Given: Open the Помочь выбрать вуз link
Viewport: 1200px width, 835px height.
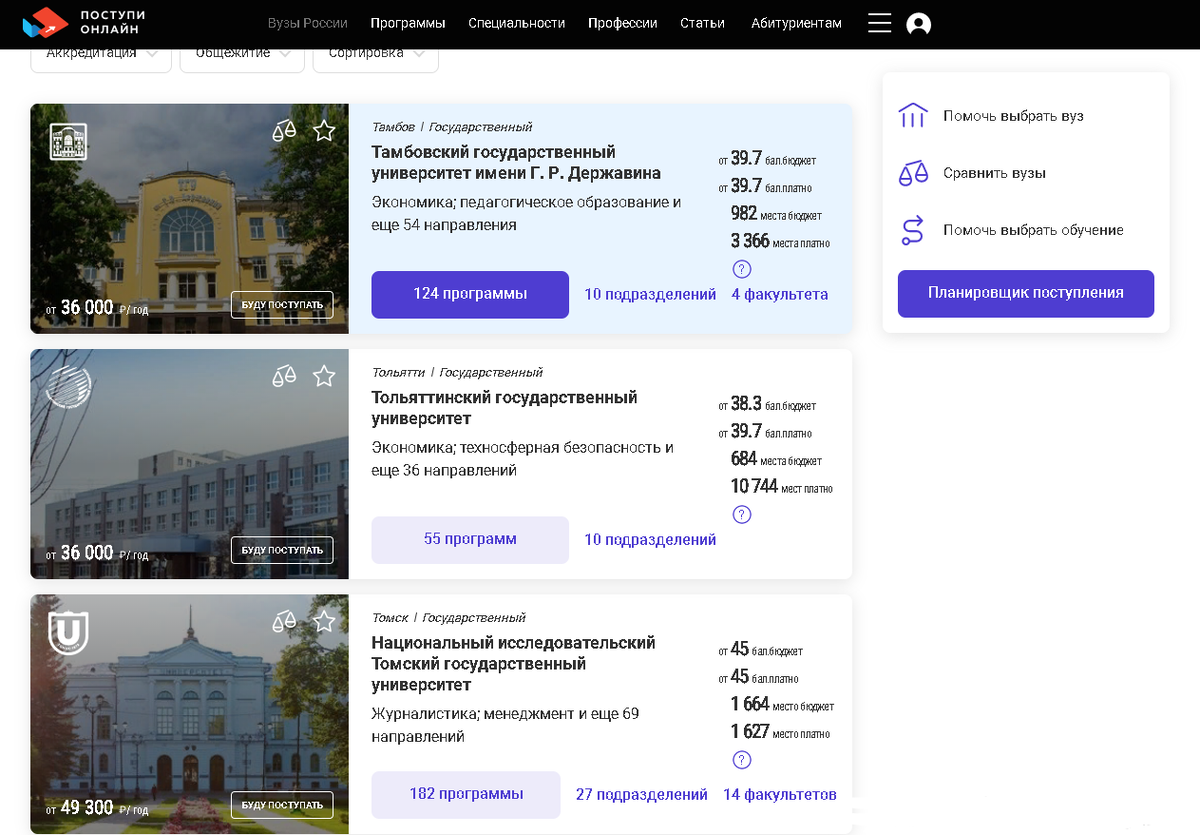Looking at the screenshot, I should 1013,117.
